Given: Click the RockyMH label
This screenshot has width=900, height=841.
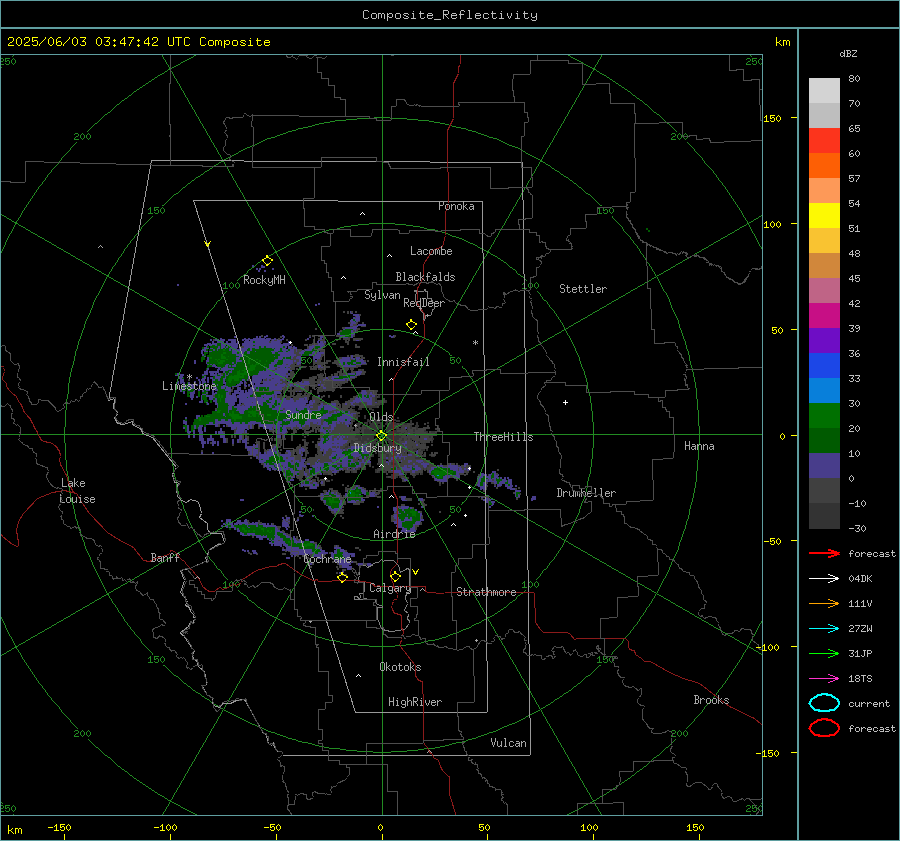Looking at the screenshot, I should pyautogui.click(x=264, y=280).
